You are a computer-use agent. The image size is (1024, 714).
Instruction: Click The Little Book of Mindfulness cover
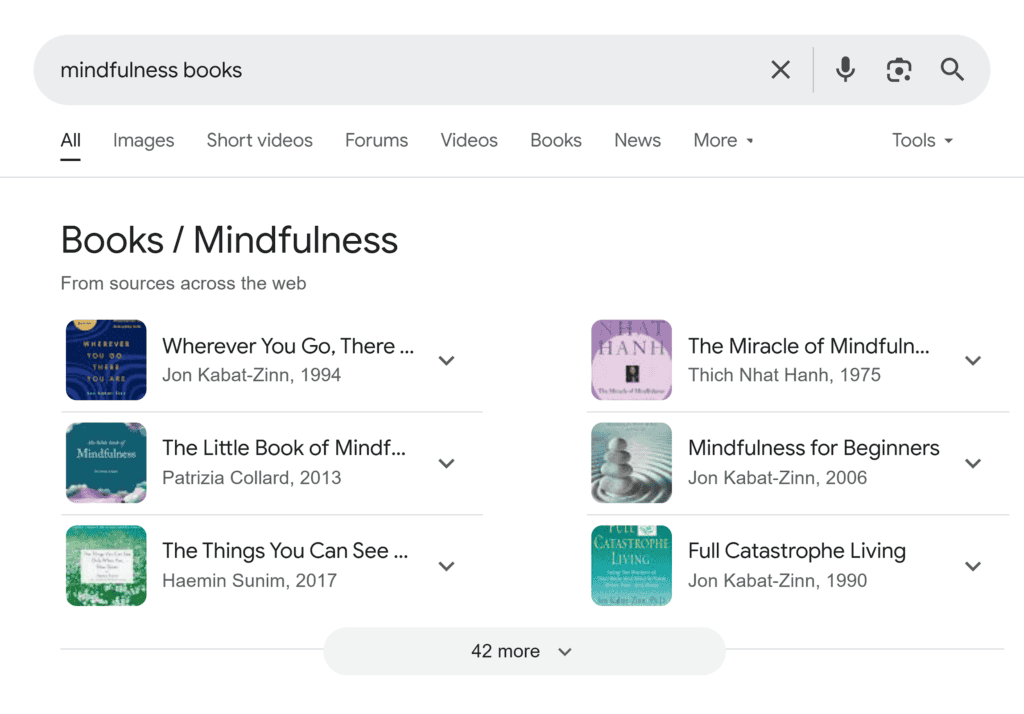pyautogui.click(x=105, y=462)
